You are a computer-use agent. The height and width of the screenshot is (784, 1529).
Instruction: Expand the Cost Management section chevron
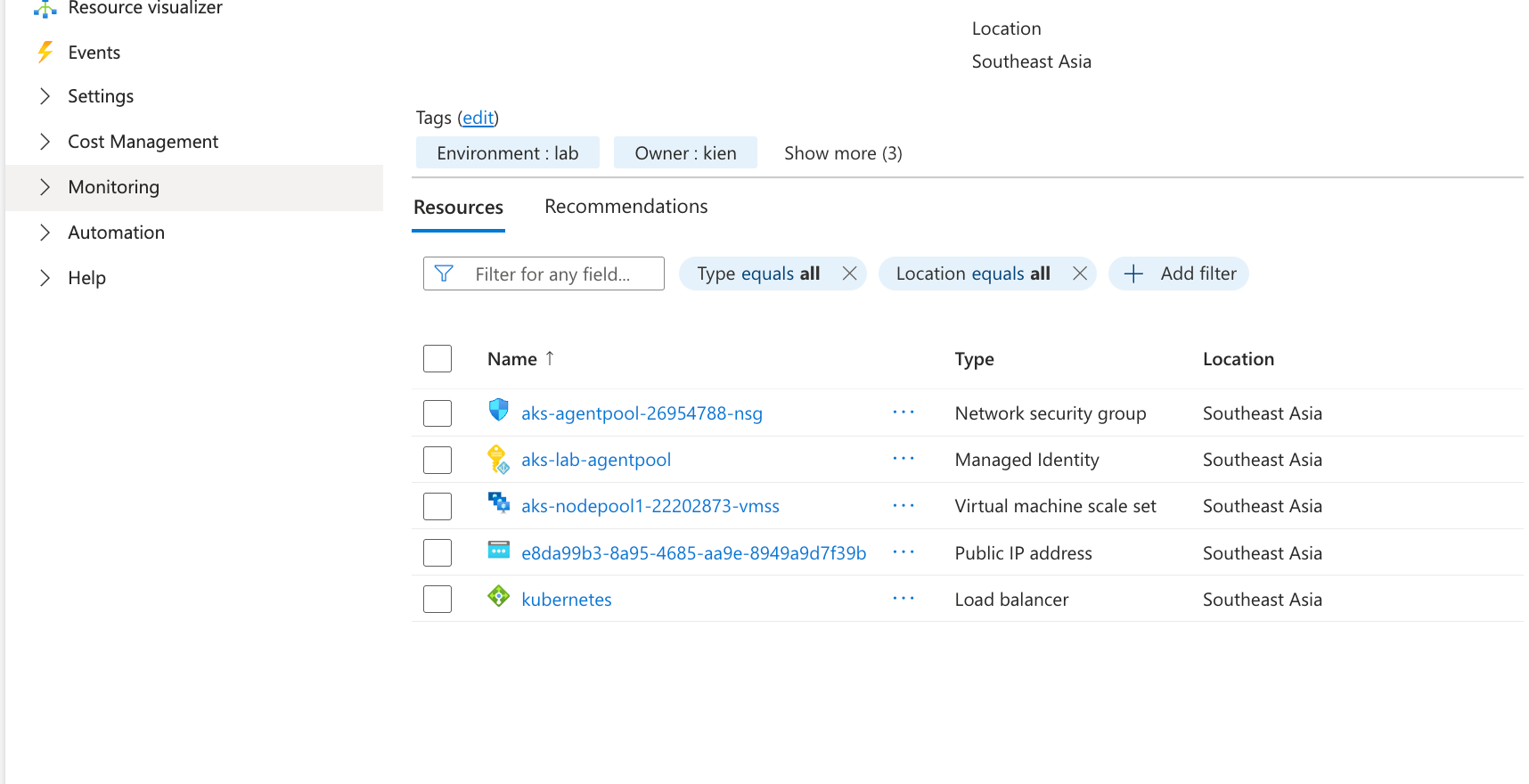click(x=45, y=142)
